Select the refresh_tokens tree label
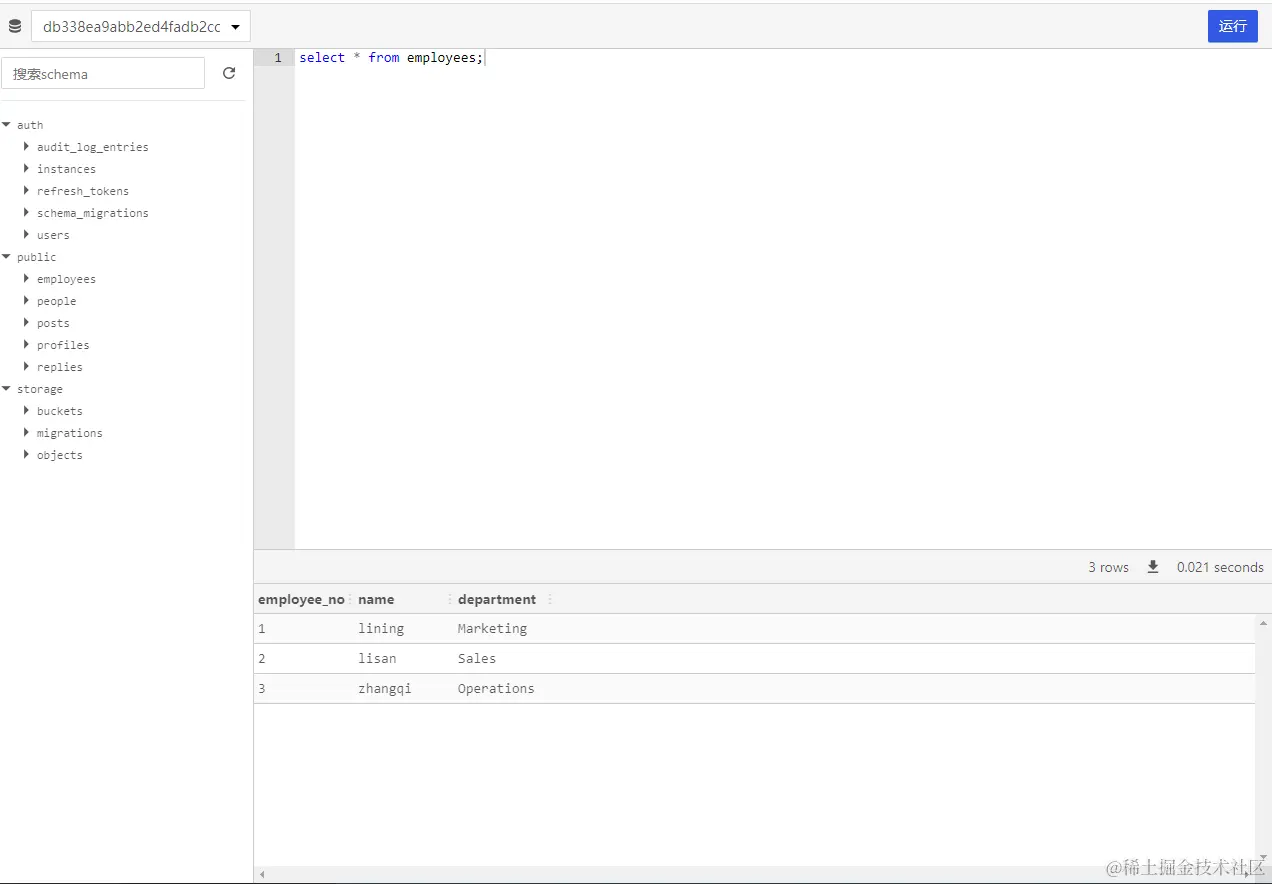Screen dimensions: 1272x884 coord(83,191)
